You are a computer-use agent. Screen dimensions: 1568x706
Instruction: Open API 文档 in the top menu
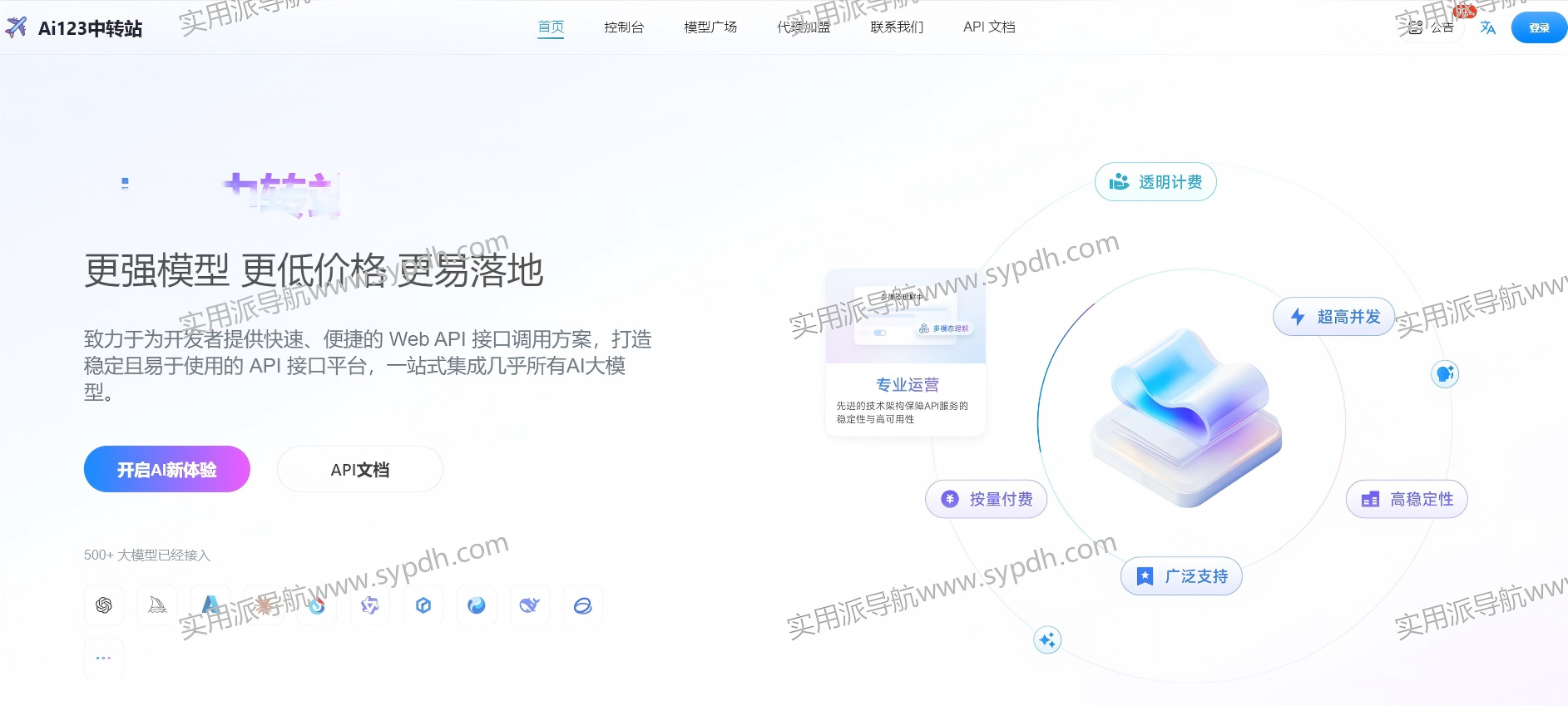(989, 27)
